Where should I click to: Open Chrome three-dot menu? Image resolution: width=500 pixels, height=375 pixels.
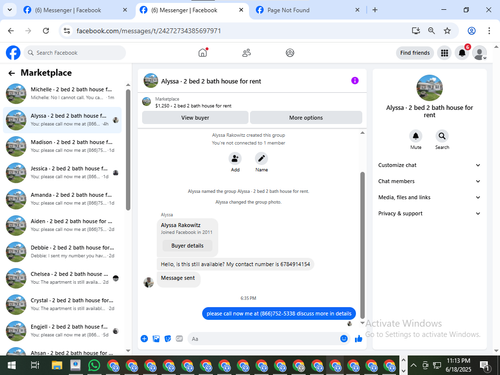pos(489,31)
